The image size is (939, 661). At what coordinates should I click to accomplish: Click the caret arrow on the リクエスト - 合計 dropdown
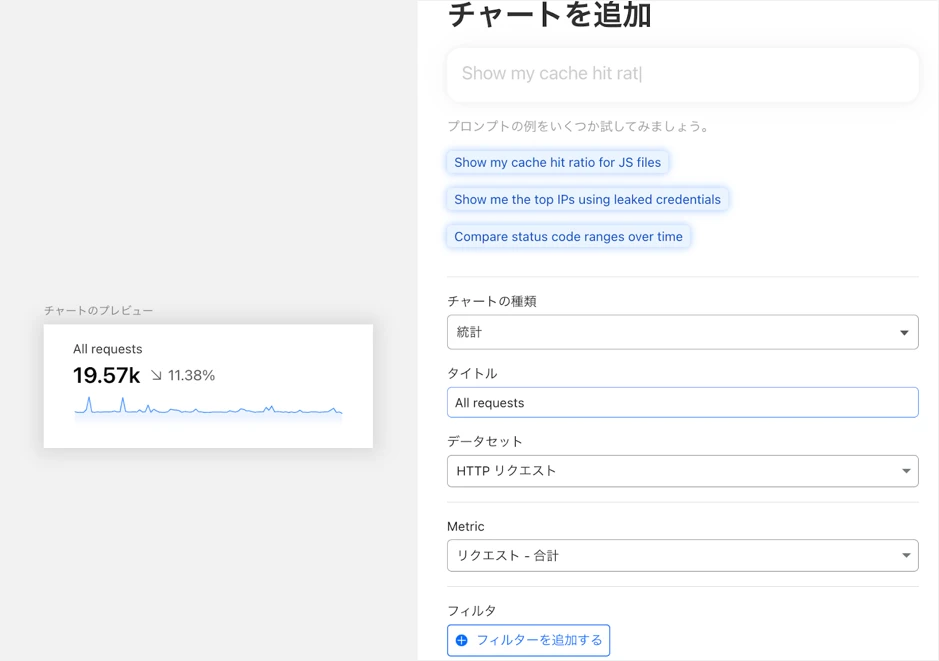pyautogui.click(x=904, y=556)
